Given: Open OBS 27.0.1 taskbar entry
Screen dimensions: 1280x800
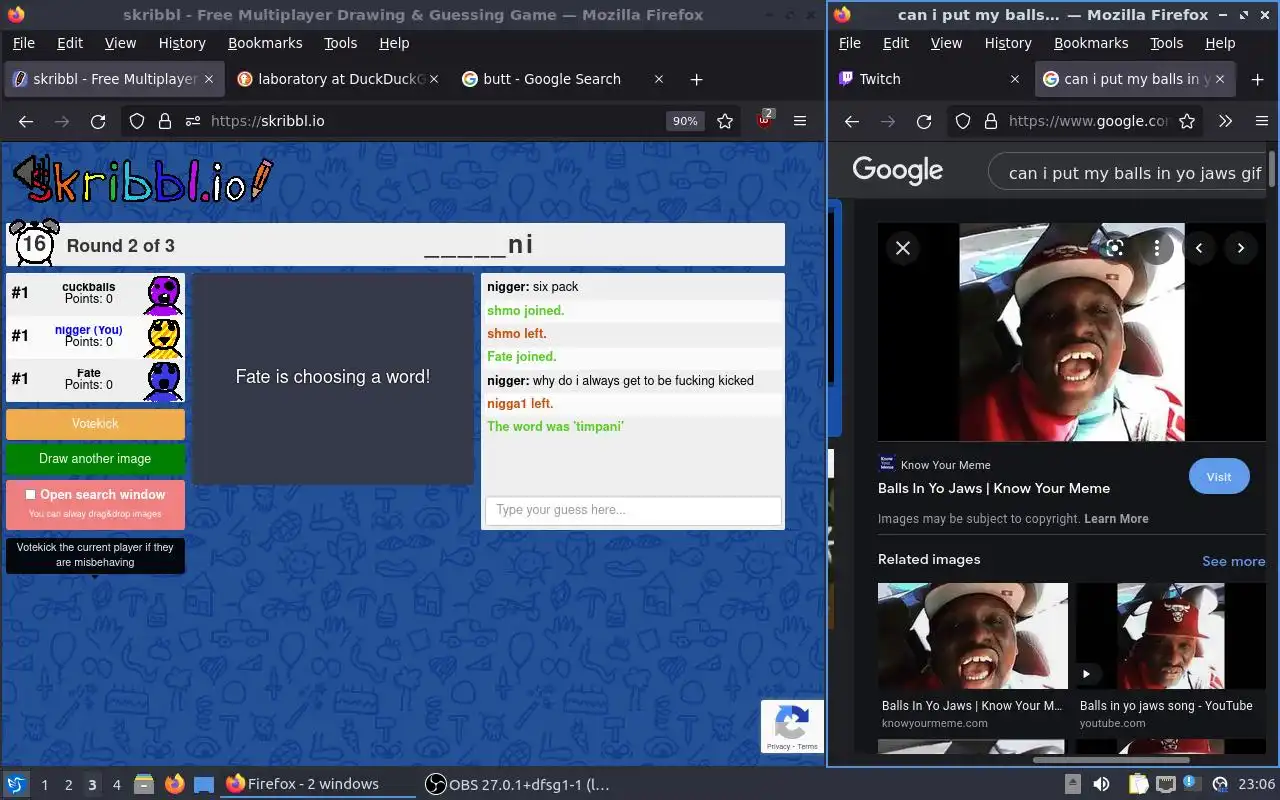Looking at the screenshot, I should (517, 784).
